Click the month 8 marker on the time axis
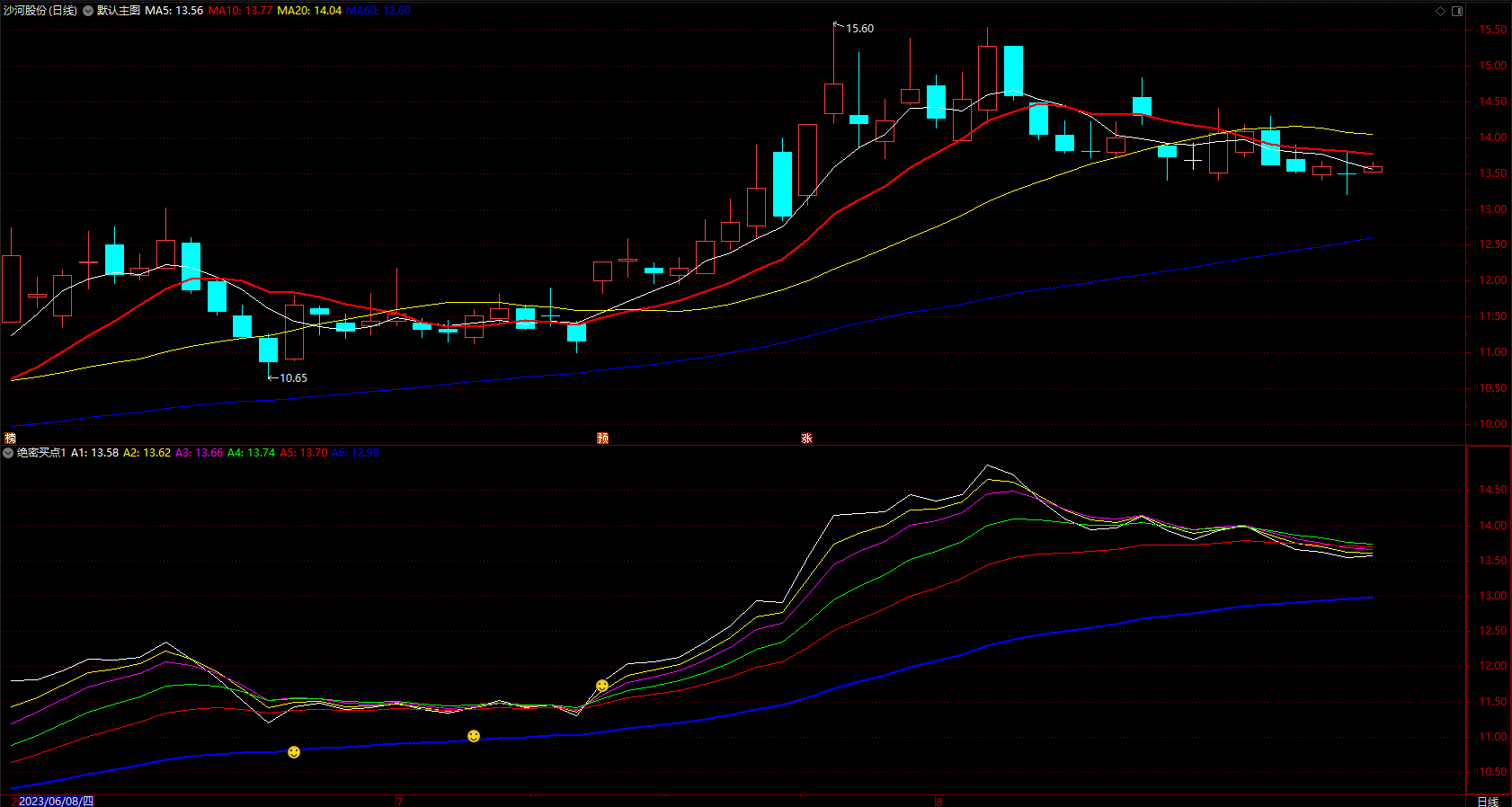 (x=938, y=802)
